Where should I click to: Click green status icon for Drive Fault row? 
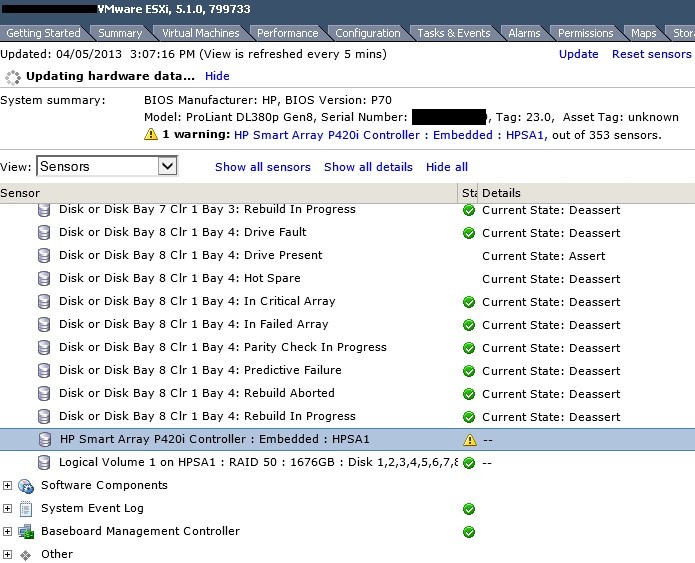[469, 233]
